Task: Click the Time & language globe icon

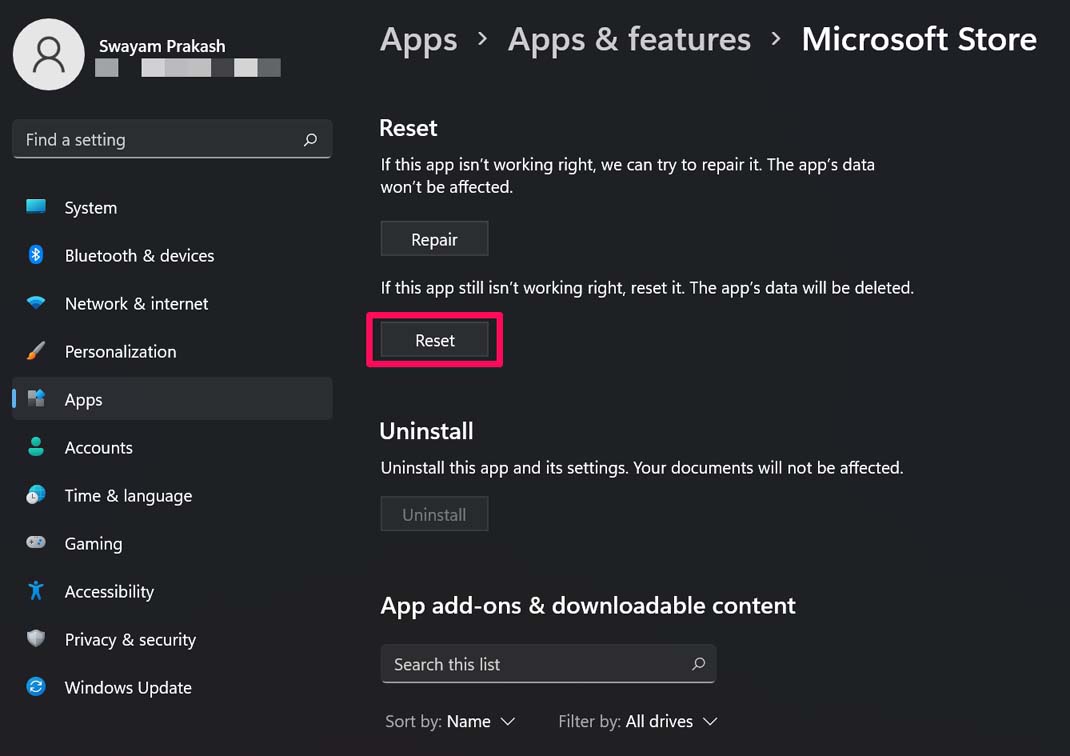Action: (35, 495)
